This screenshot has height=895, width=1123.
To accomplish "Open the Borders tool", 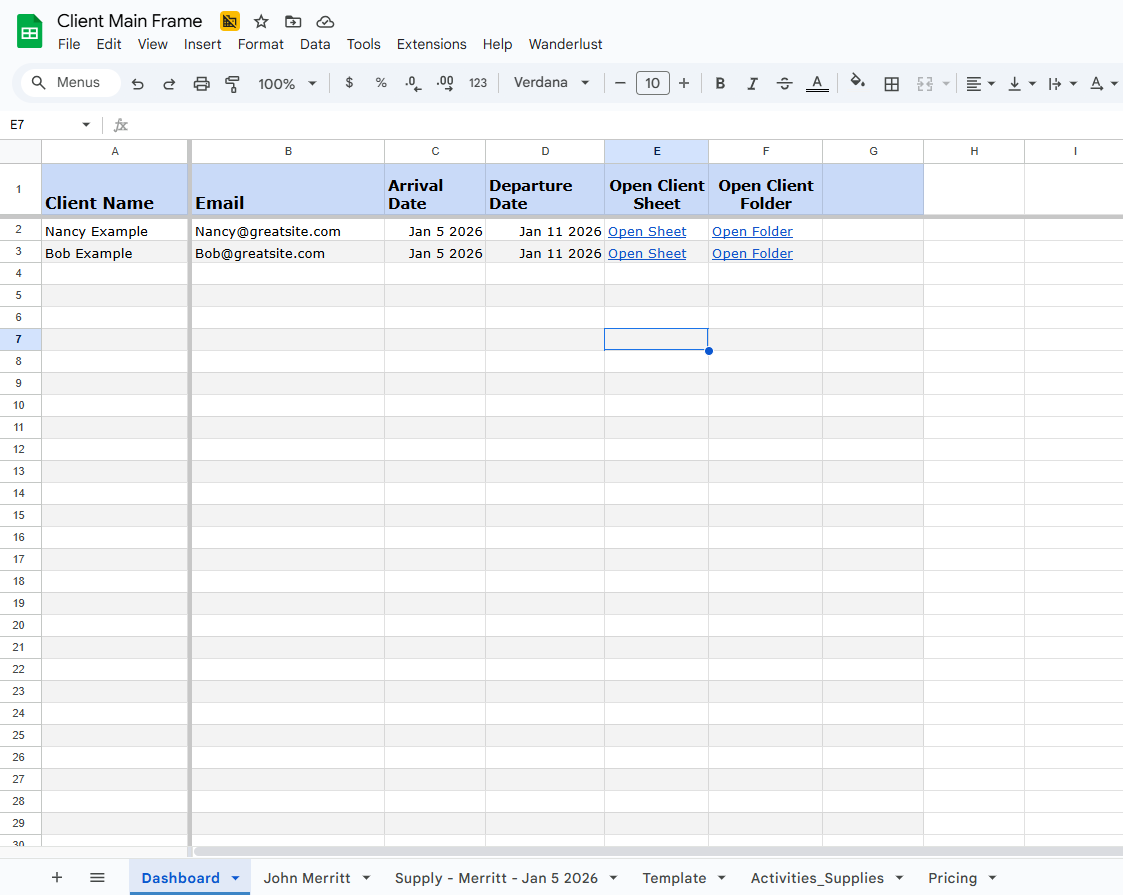I will (x=892, y=84).
